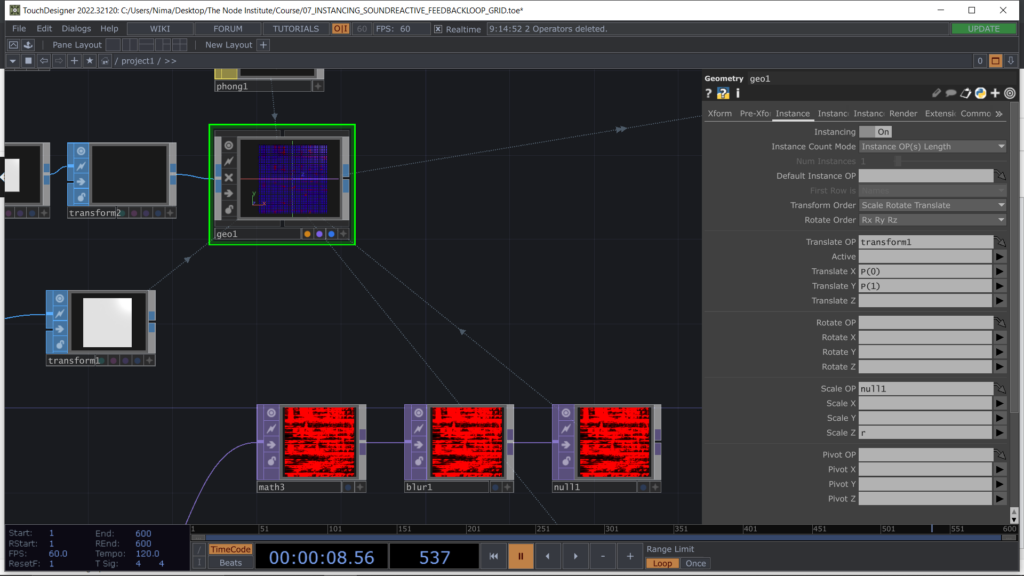Open Transform Order dropdown
Image resolution: width=1024 pixels, height=576 pixels.
pyautogui.click(x=933, y=205)
